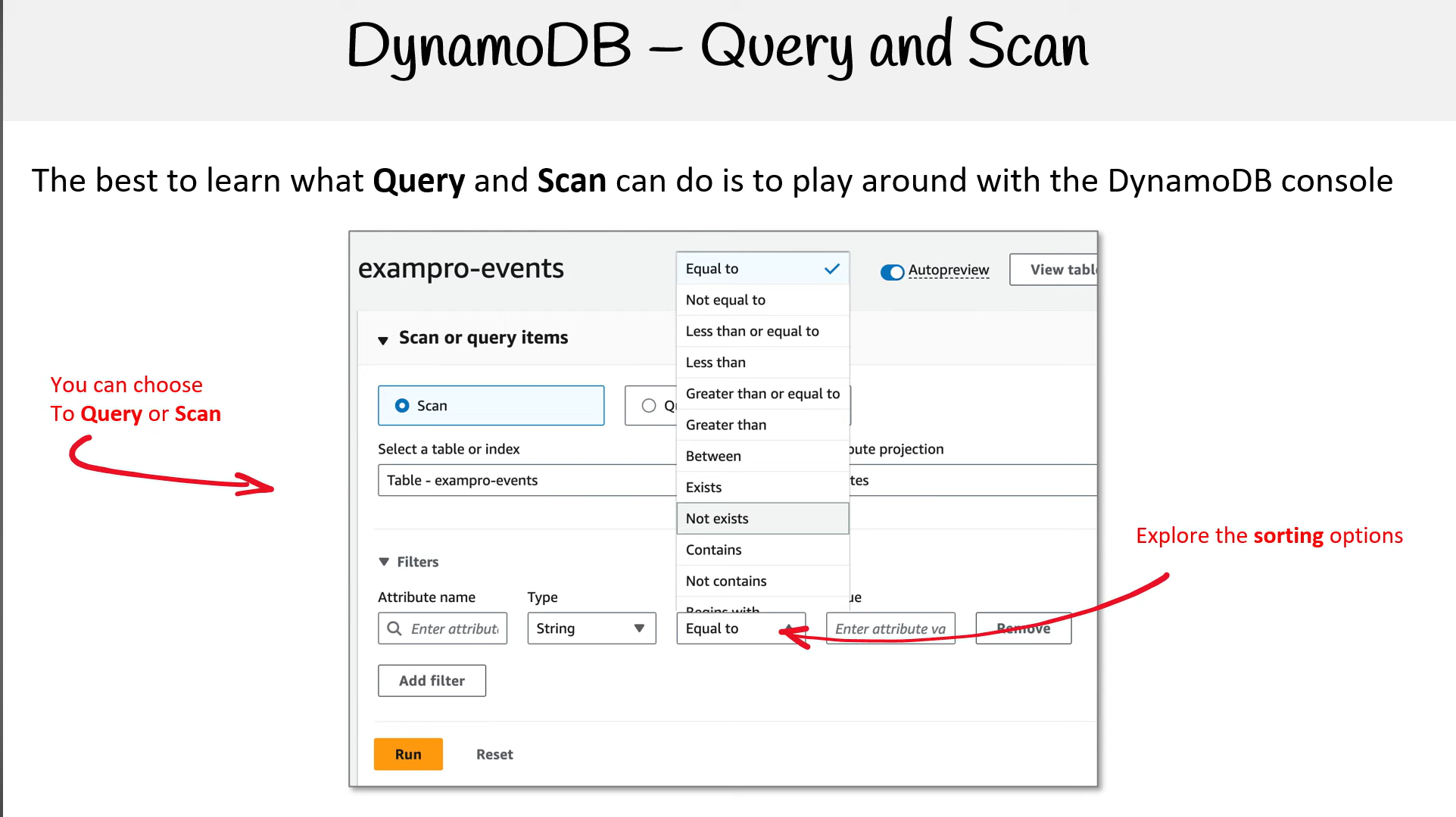Open the Table - exampro-events selector
1456x817 pixels.
[527, 480]
